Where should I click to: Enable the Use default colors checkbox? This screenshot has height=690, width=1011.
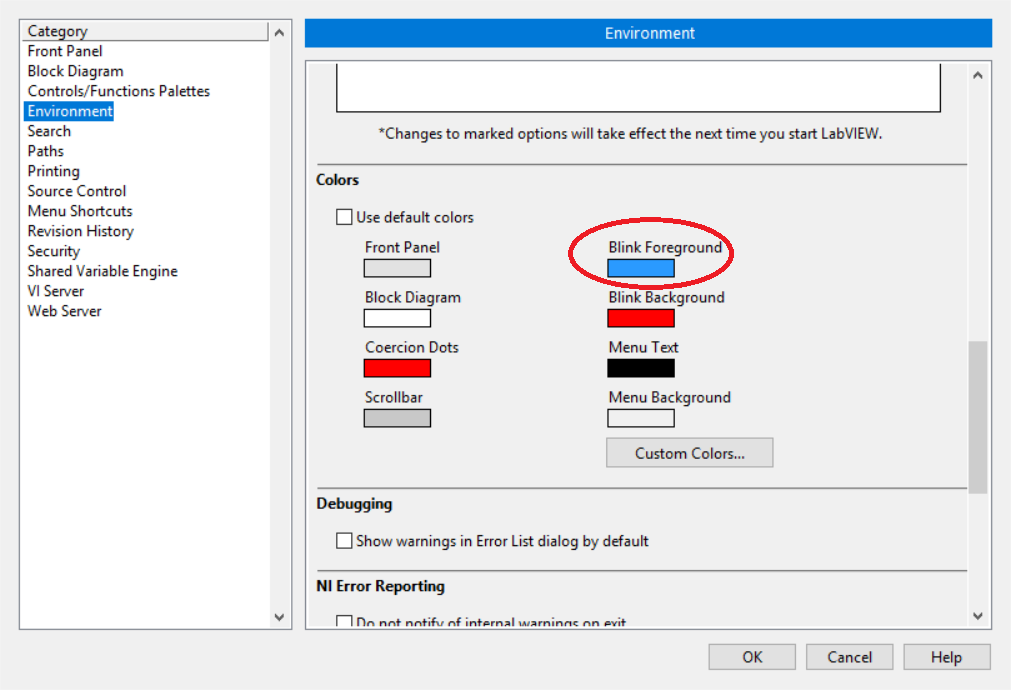345,217
